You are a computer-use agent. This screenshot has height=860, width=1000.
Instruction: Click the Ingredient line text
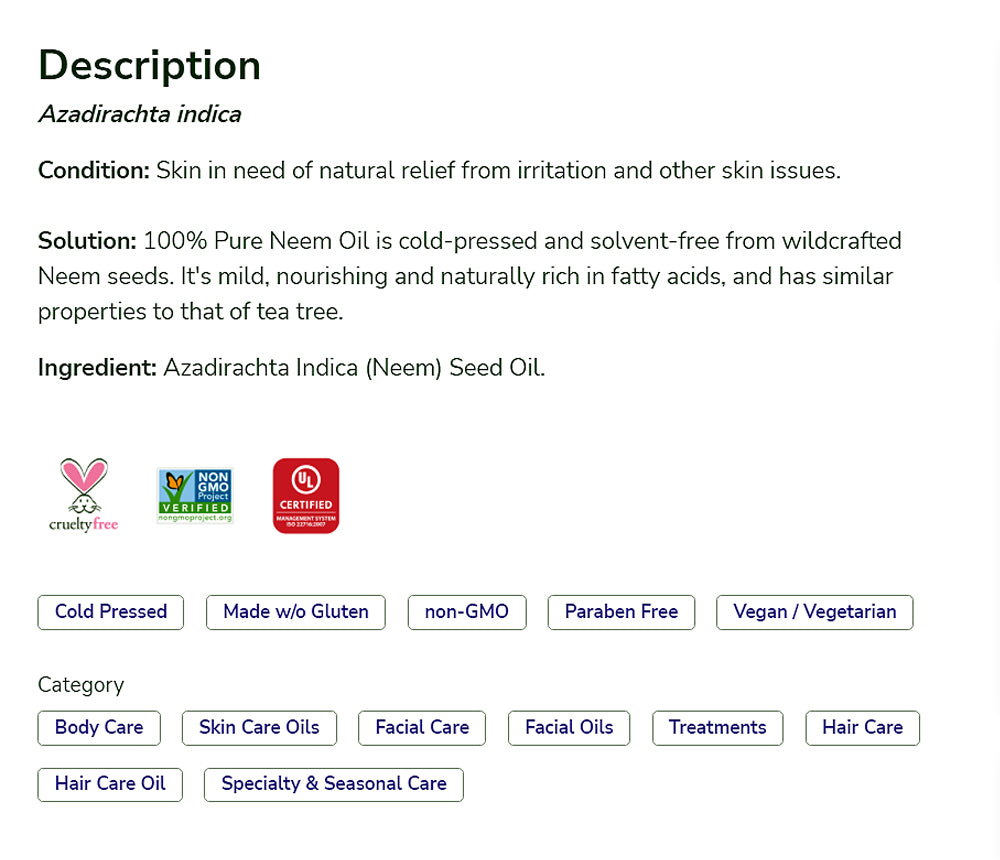click(x=291, y=368)
